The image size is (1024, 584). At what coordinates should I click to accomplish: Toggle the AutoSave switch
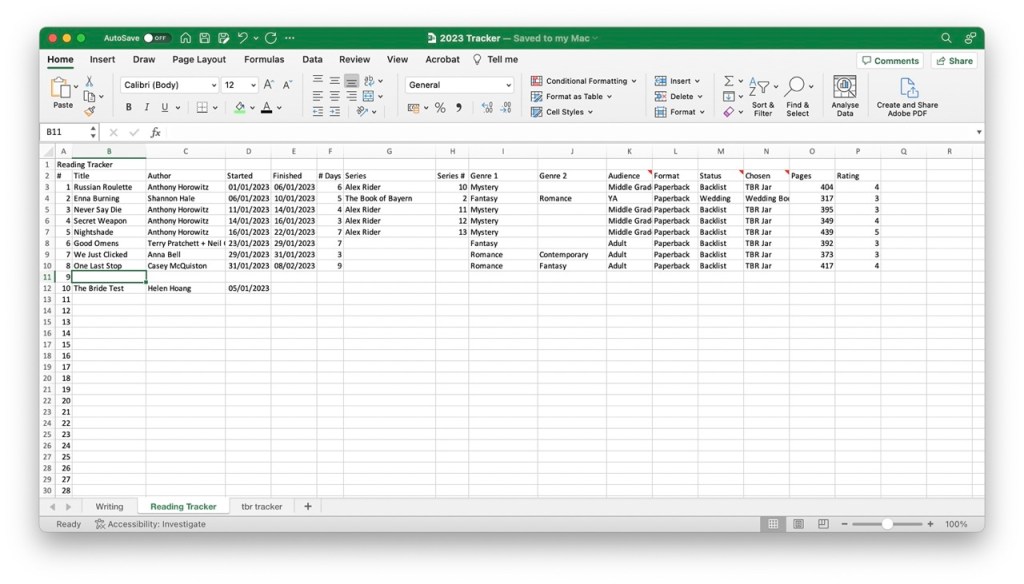click(x=156, y=38)
